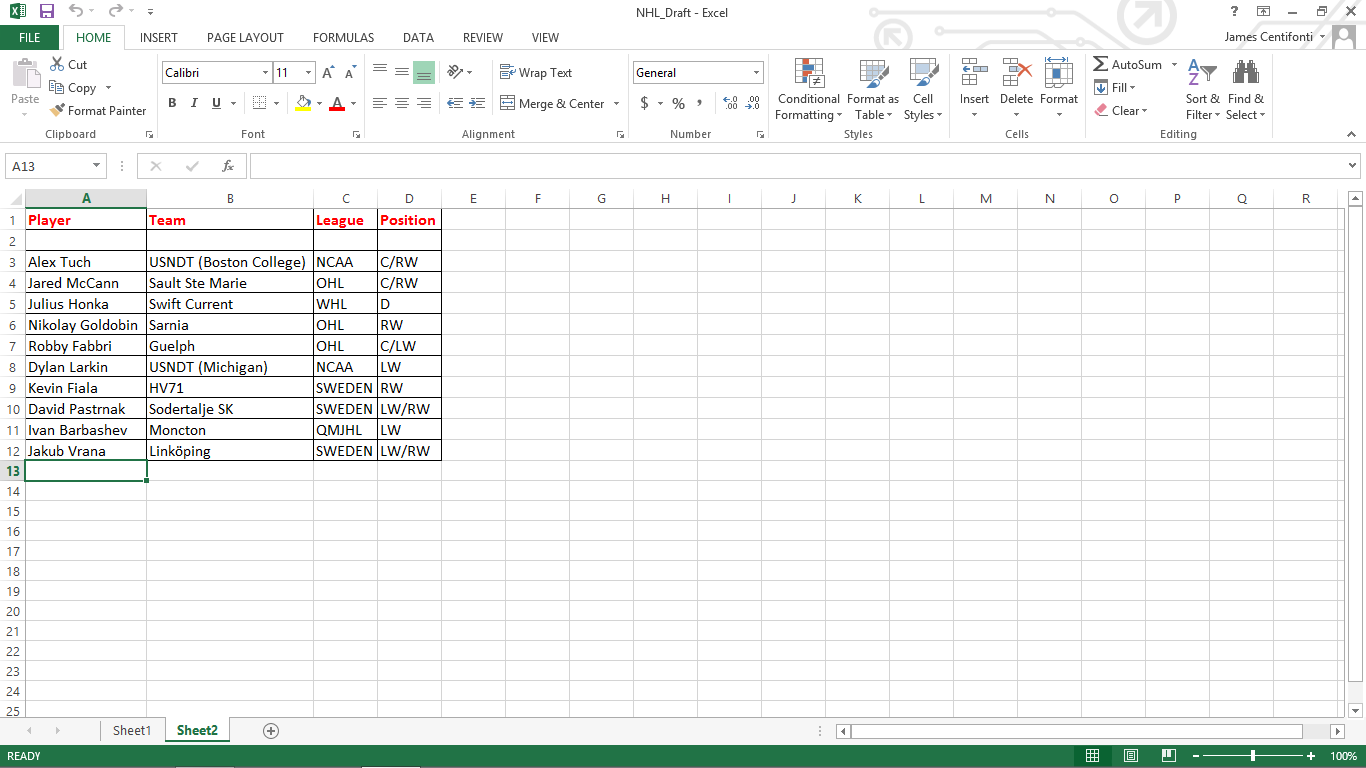The width and height of the screenshot is (1366, 768).
Task: Open the Fill dropdown in Editing group
Action: 1115,88
